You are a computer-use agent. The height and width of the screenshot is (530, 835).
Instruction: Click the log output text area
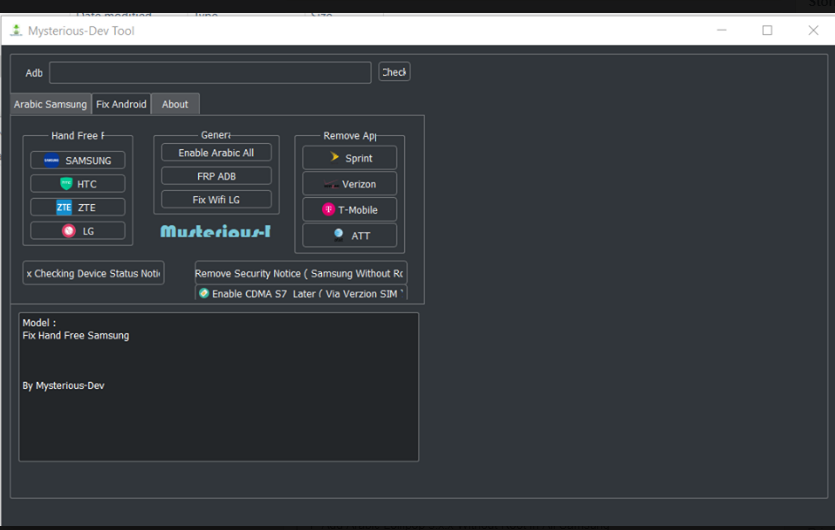pos(219,387)
